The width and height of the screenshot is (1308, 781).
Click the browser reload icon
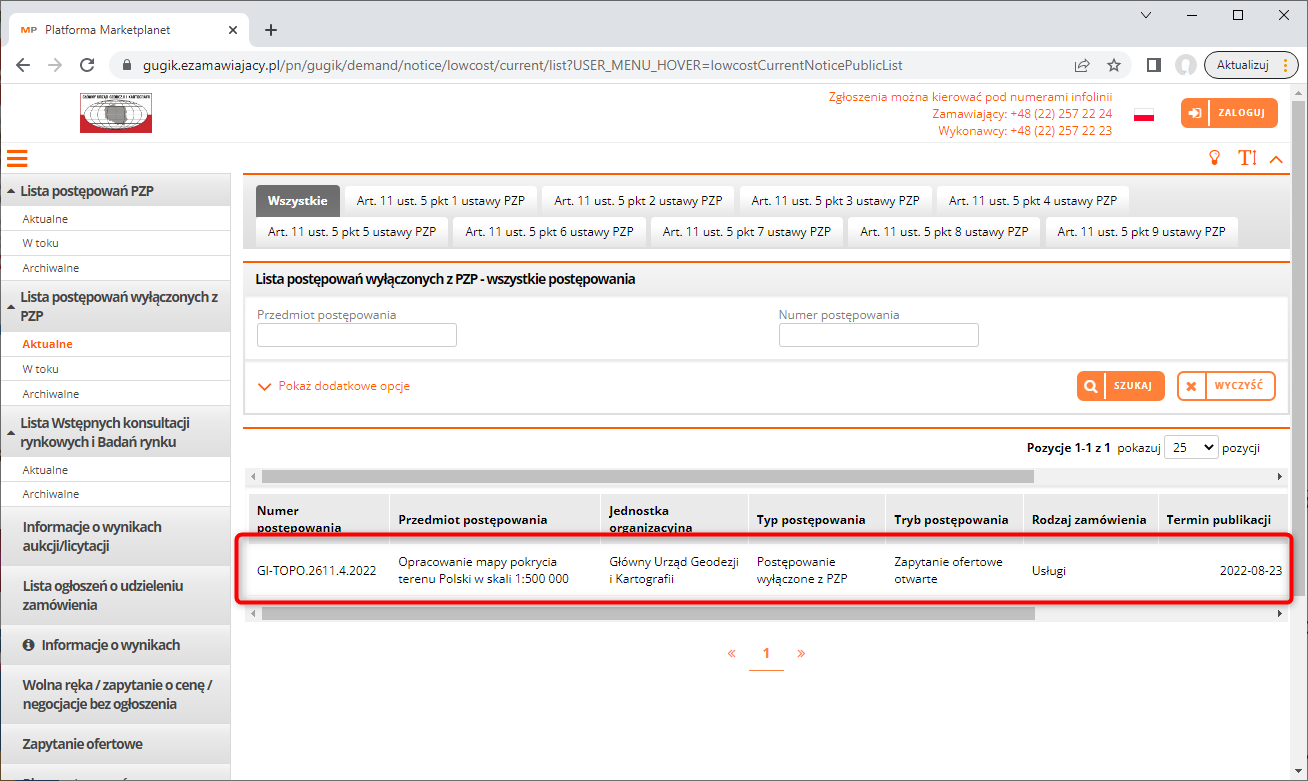point(87,65)
